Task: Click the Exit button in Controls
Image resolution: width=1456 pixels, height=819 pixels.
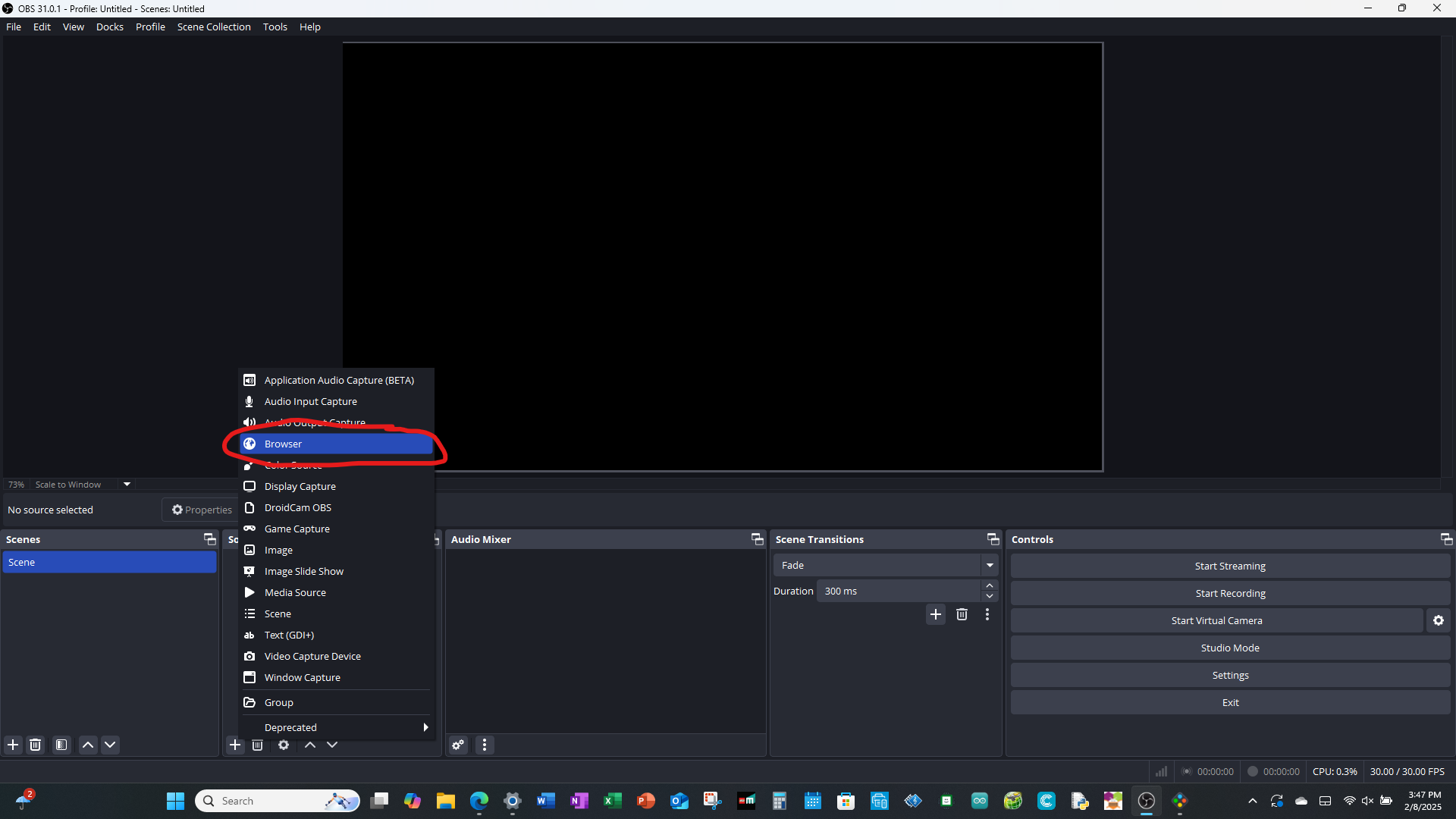Action: click(1229, 701)
